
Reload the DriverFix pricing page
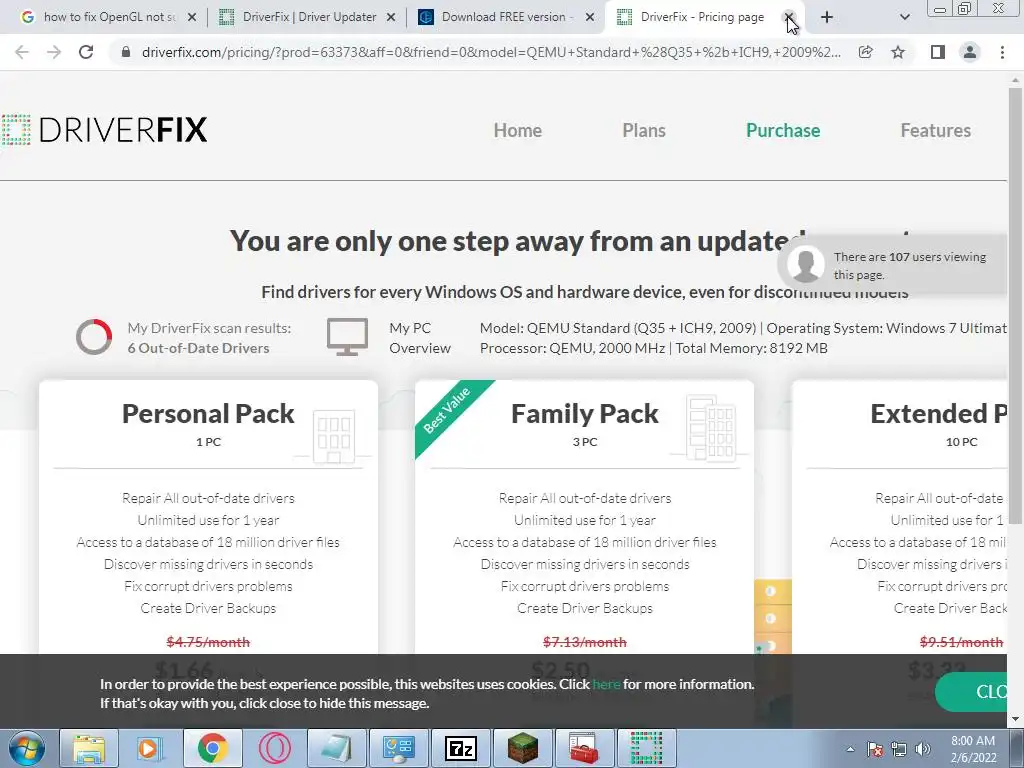(86, 52)
